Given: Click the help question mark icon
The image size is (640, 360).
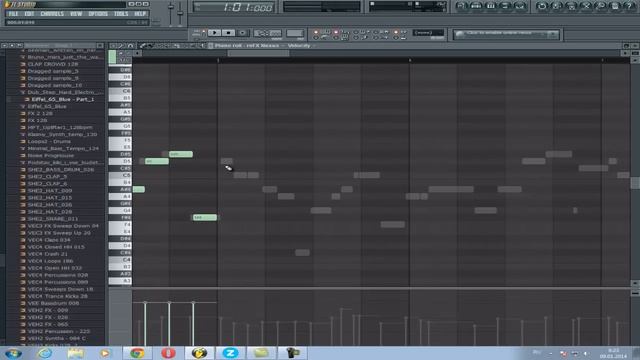Looking at the screenshot, I should (x=630, y=6).
